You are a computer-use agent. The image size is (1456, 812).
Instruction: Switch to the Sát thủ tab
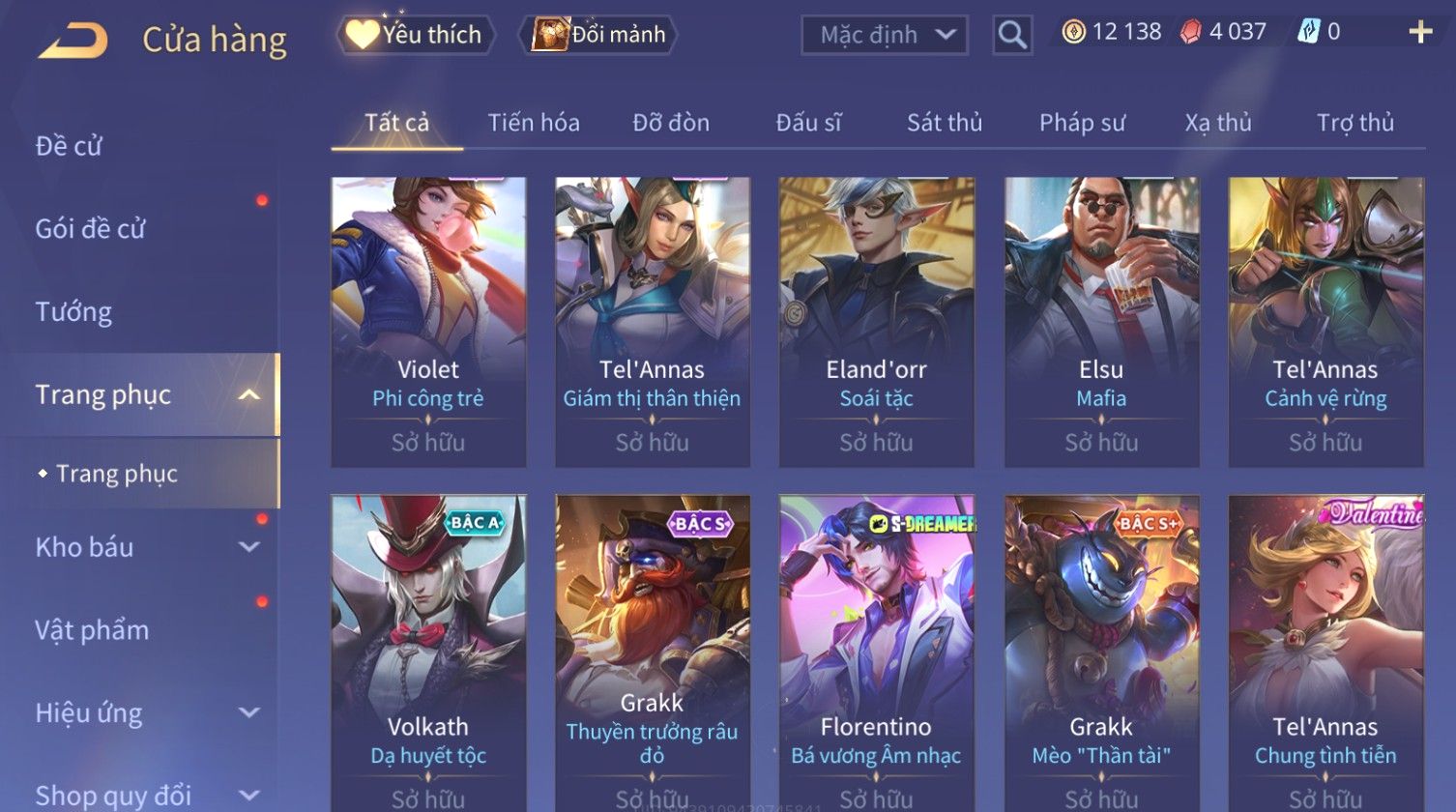coord(944,123)
